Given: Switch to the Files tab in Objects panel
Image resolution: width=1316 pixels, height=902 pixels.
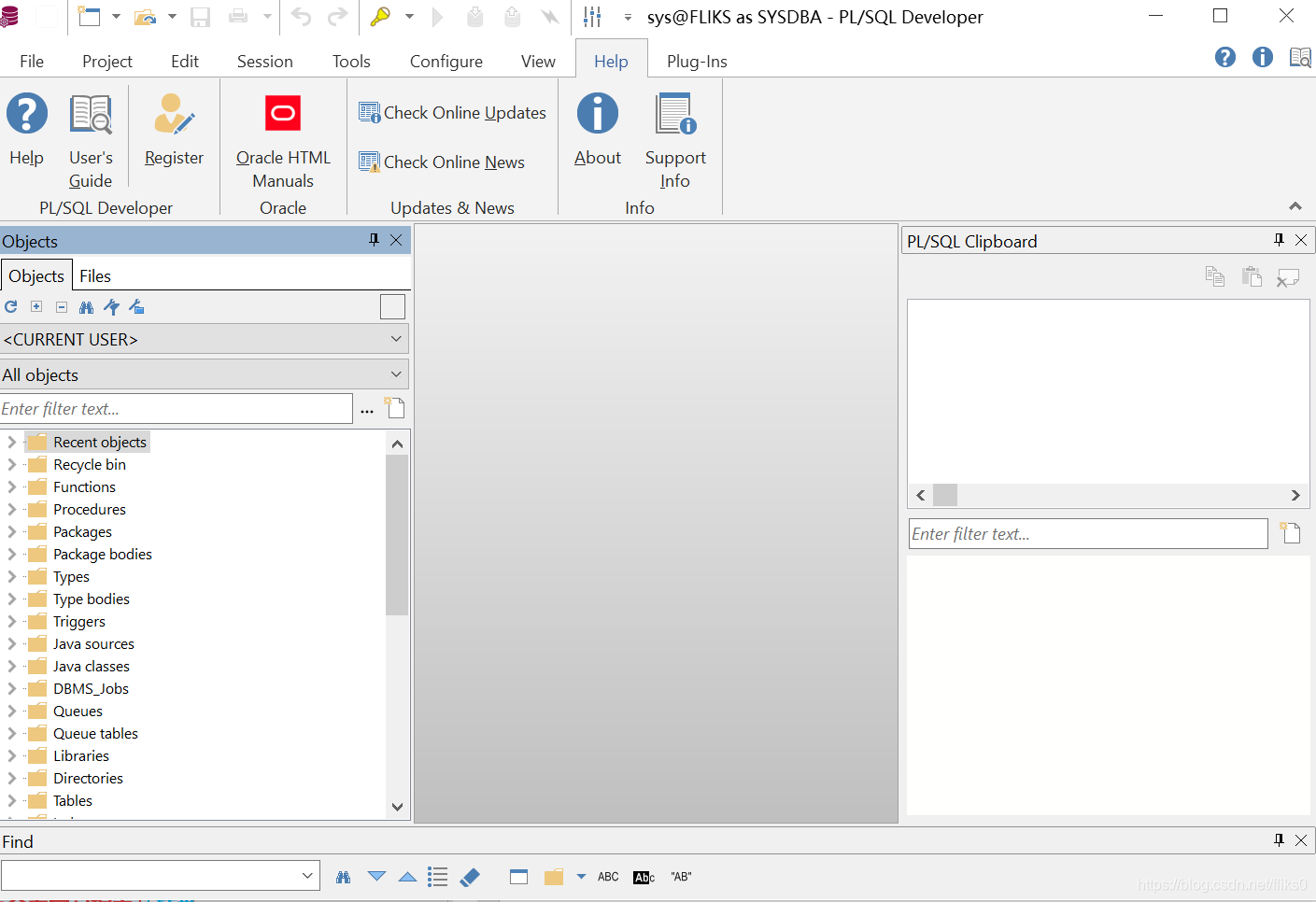Looking at the screenshot, I should click(x=95, y=275).
